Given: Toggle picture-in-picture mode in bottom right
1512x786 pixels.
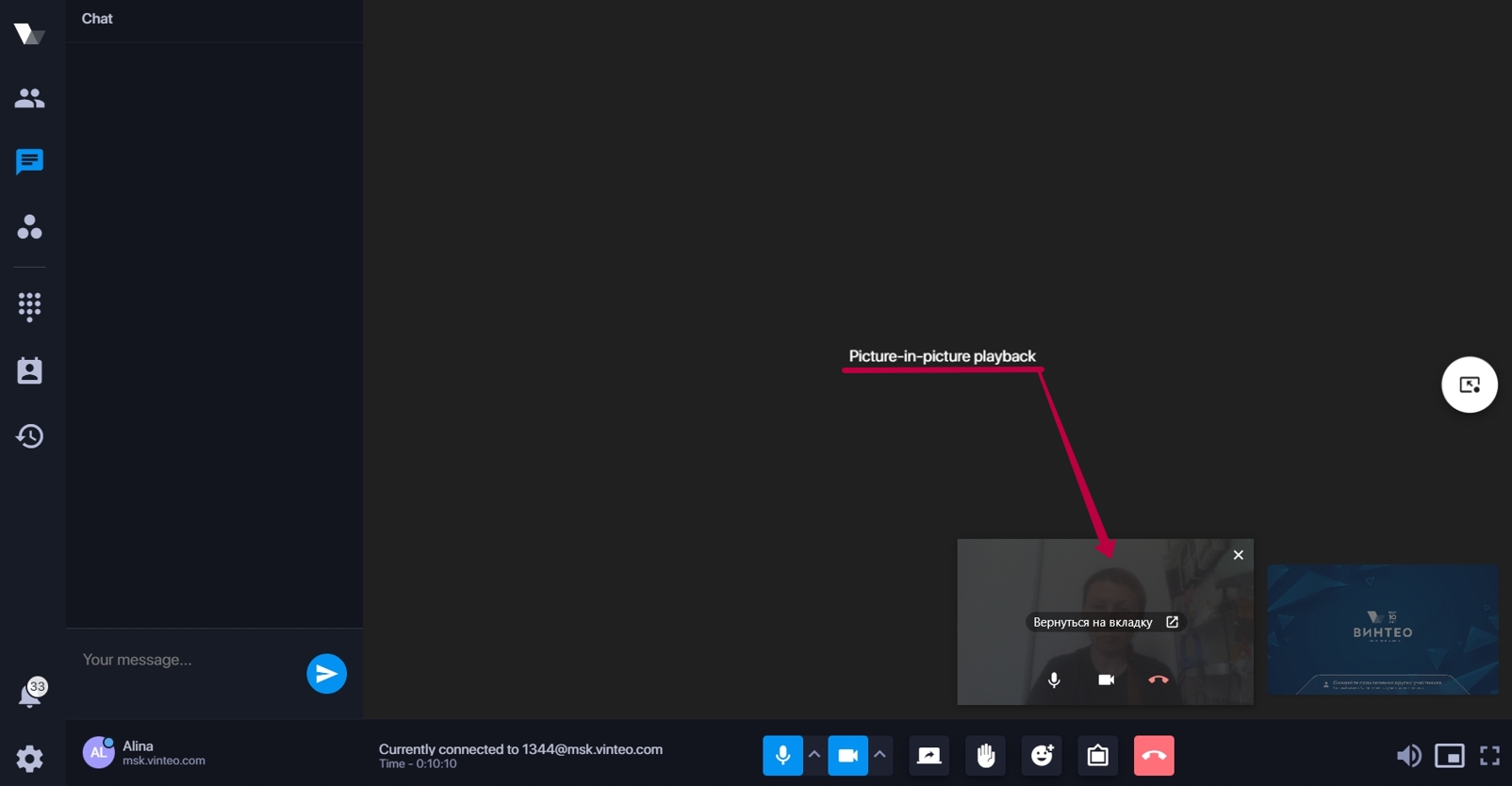Looking at the screenshot, I should 1450,755.
